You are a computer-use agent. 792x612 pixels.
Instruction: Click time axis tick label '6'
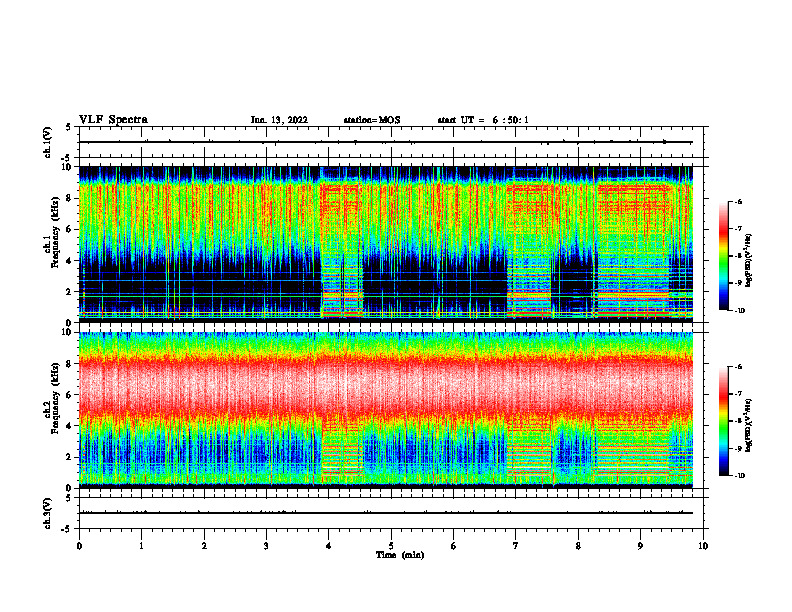click(454, 546)
